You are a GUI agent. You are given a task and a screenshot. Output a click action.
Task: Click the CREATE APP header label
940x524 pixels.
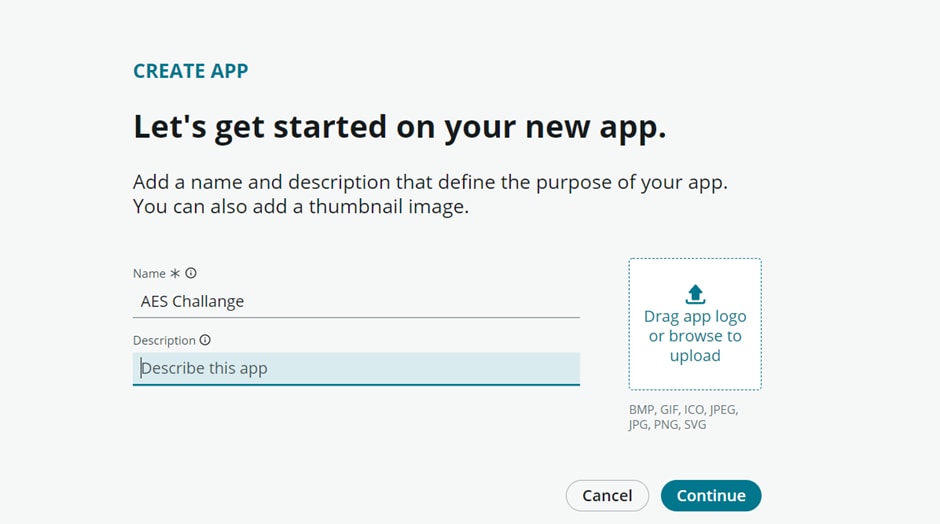(x=191, y=71)
